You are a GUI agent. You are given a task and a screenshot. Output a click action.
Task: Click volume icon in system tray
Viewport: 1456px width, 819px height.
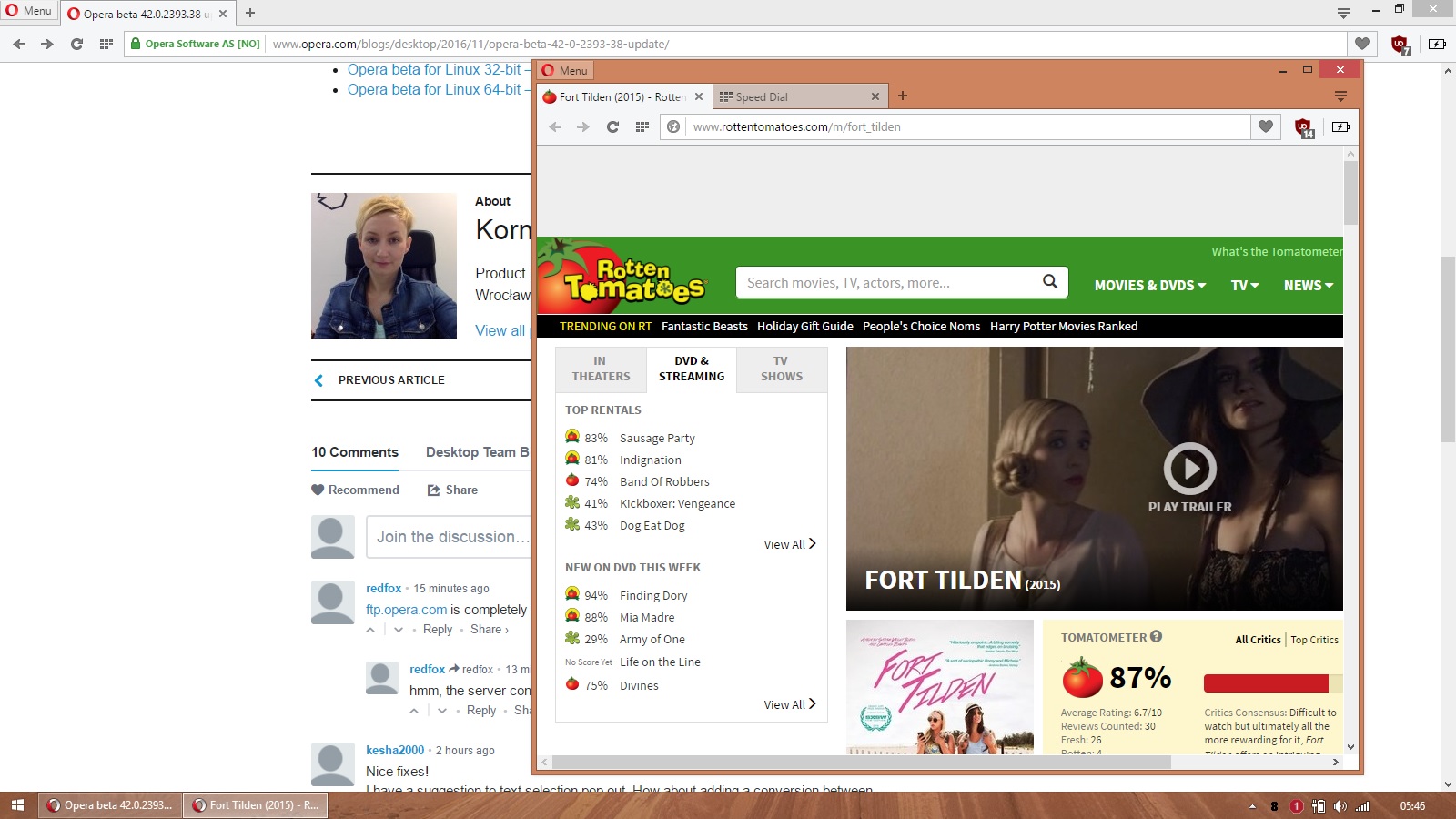click(1340, 806)
